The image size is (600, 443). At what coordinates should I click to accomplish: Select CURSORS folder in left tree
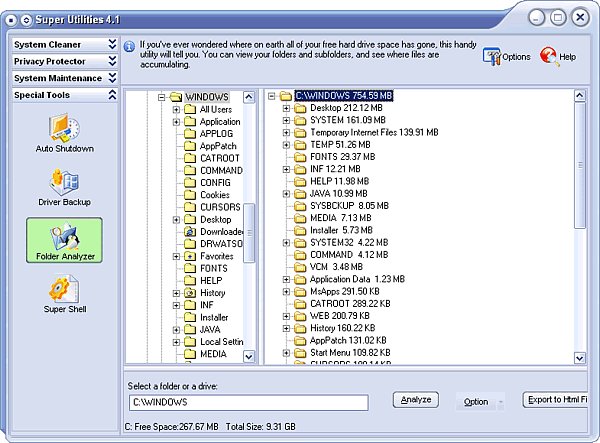220,207
